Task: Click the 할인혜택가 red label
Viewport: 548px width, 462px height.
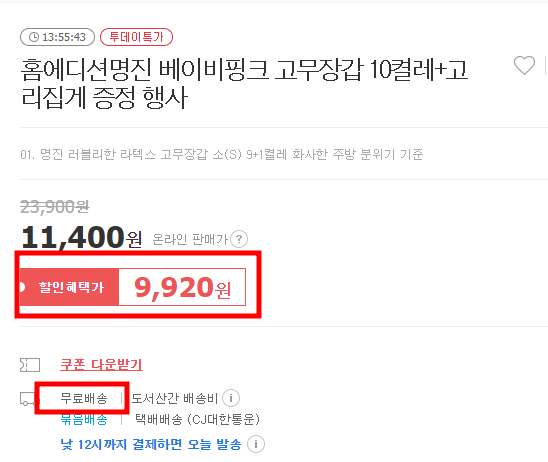Action: [69, 287]
